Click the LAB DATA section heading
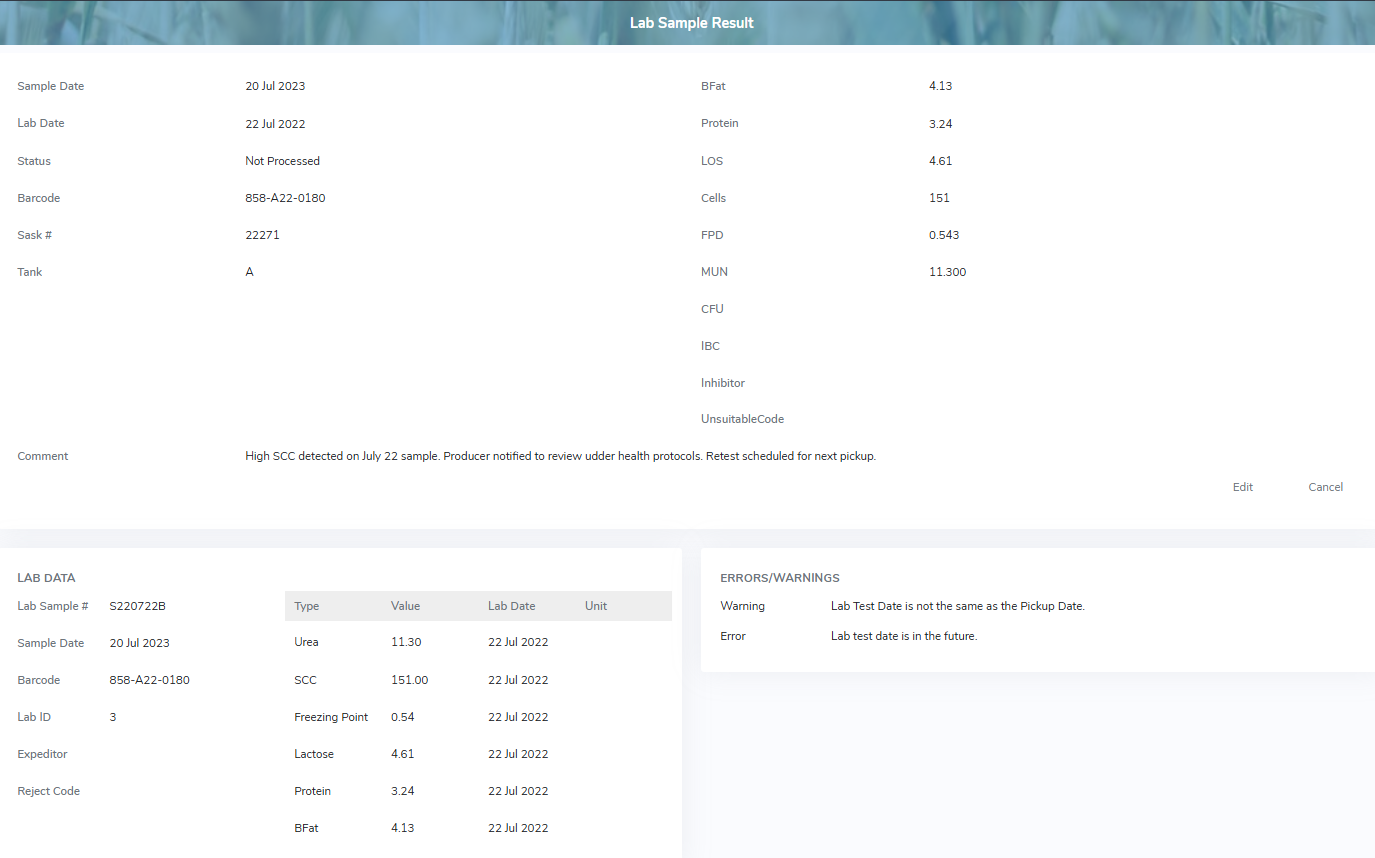Screen dimensions: 1375x858 pos(46,578)
